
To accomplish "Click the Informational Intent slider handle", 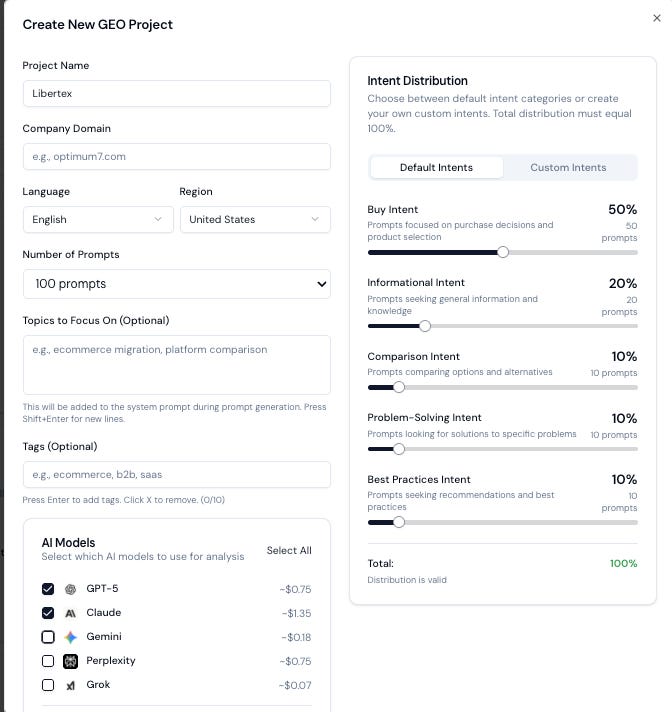I will click(x=425, y=326).
